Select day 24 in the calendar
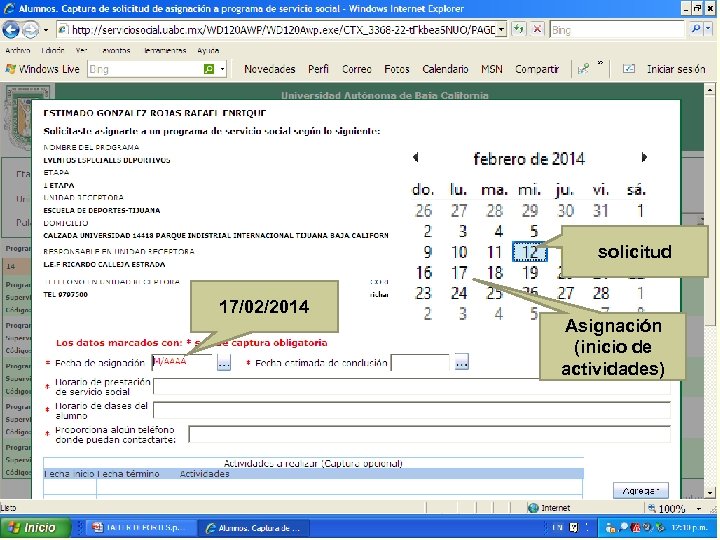The image size is (720, 540). (x=459, y=293)
